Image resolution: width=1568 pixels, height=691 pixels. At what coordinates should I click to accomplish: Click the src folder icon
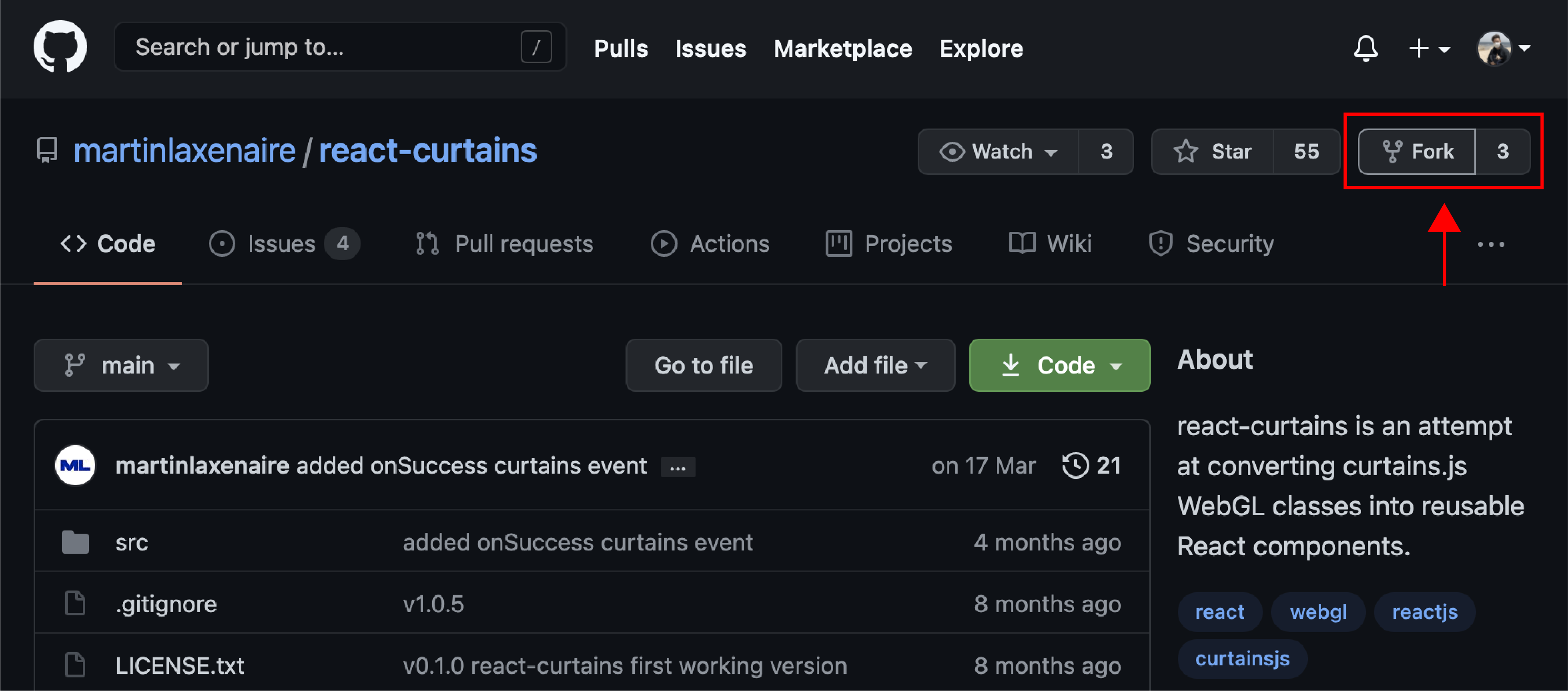pos(75,542)
